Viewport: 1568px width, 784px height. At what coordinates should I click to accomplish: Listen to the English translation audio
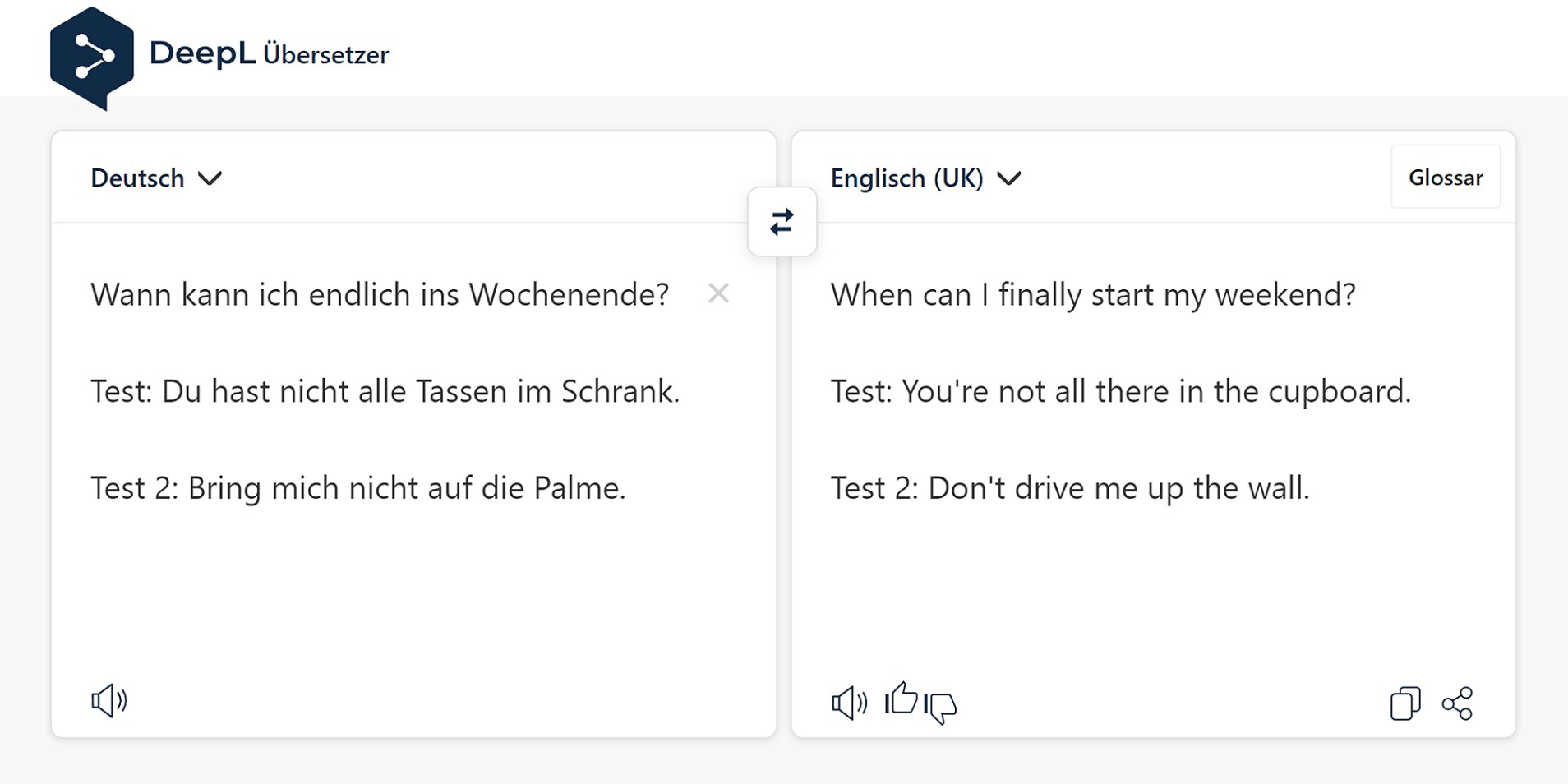pyautogui.click(x=849, y=703)
